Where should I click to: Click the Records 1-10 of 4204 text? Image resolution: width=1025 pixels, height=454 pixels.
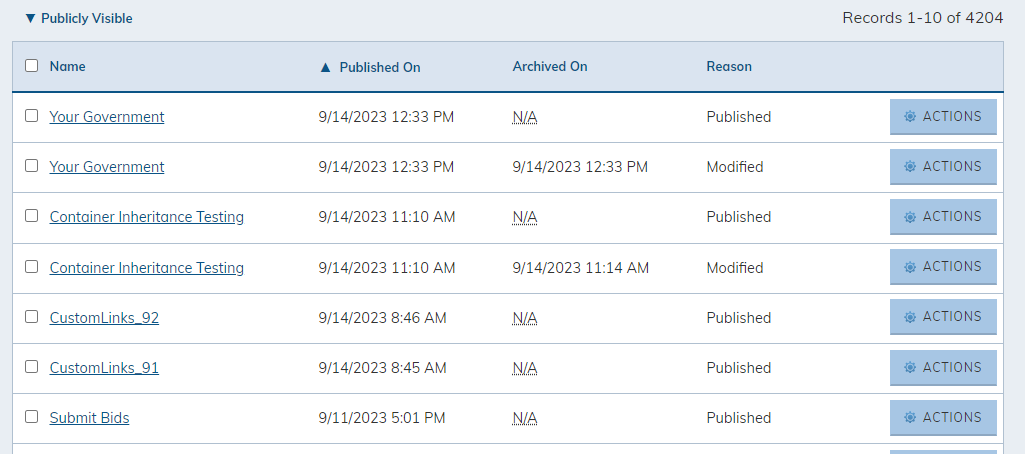[x=922, y=18]
